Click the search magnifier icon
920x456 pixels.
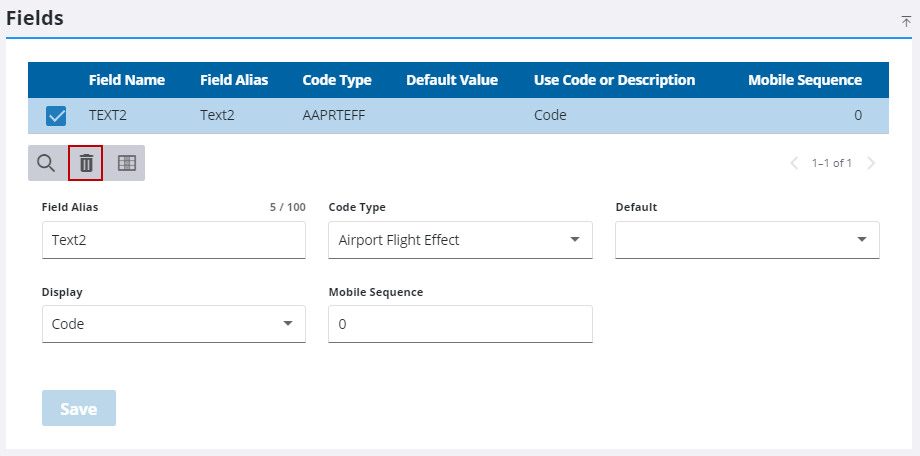pyautogui.click(x=46, y=163)
